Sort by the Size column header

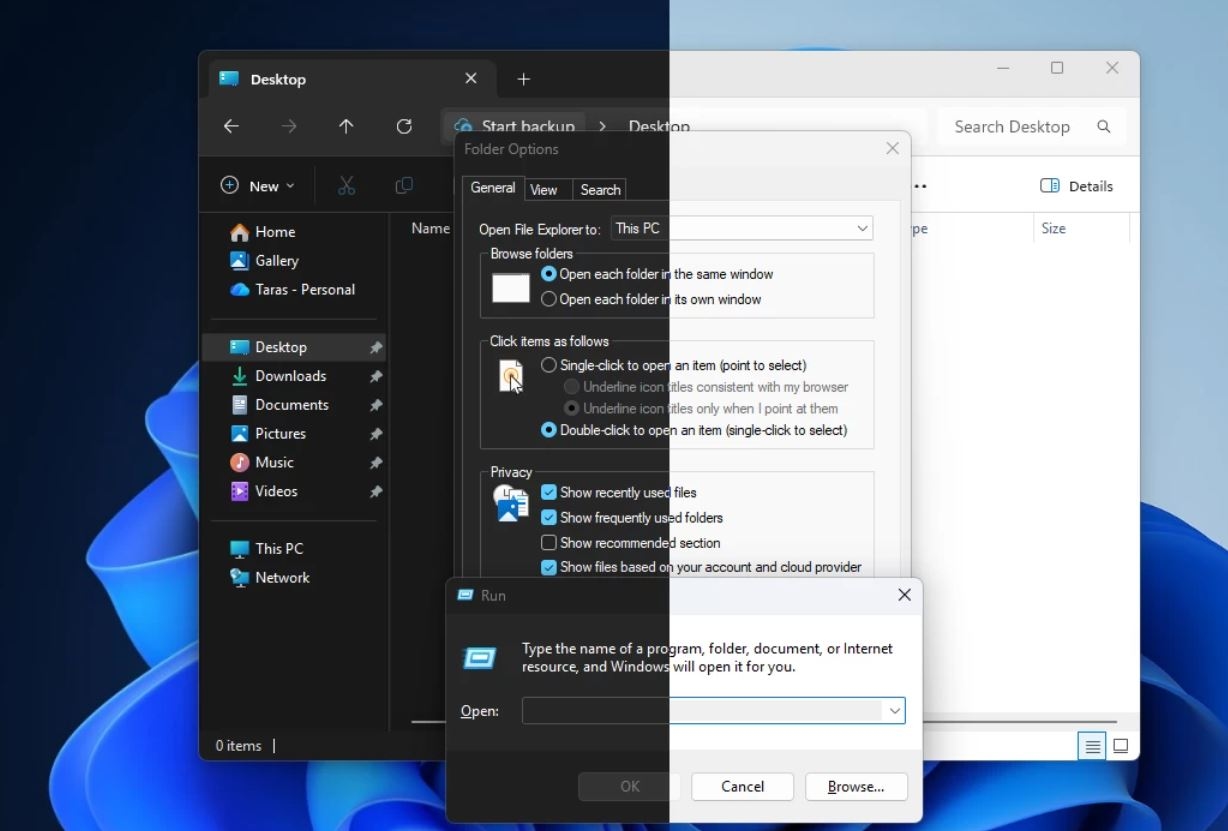click(x=1053, y=228)
